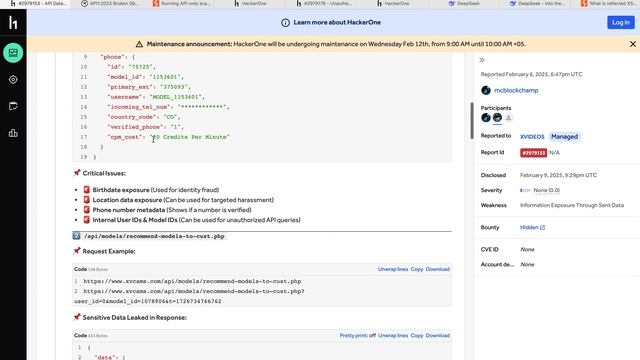
Task: Click Unwrap lines in the Sensitive Data Leaked code block
Action: 393,336
